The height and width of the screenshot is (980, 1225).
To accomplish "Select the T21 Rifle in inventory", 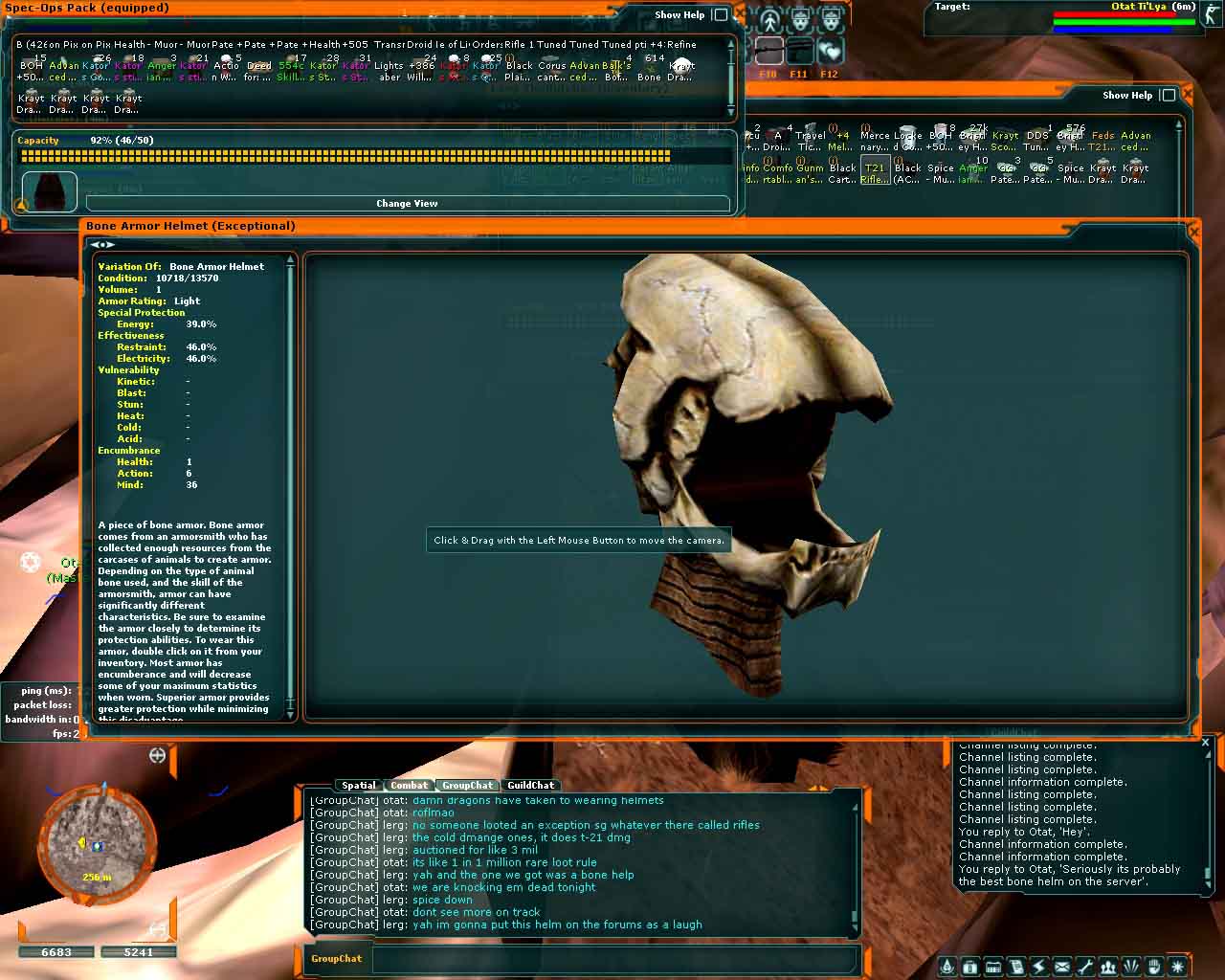I will tap(876, 168).
